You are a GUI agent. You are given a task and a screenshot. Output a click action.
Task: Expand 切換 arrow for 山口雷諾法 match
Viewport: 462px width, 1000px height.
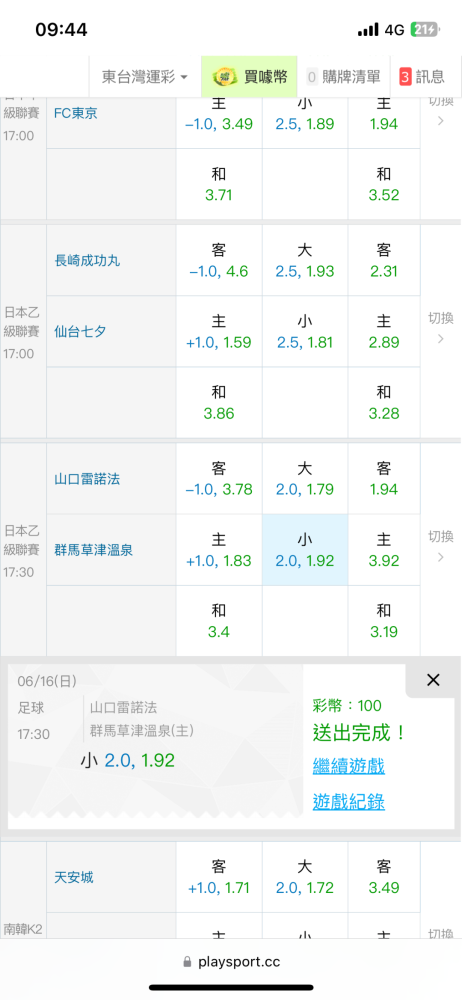(440, 547)
